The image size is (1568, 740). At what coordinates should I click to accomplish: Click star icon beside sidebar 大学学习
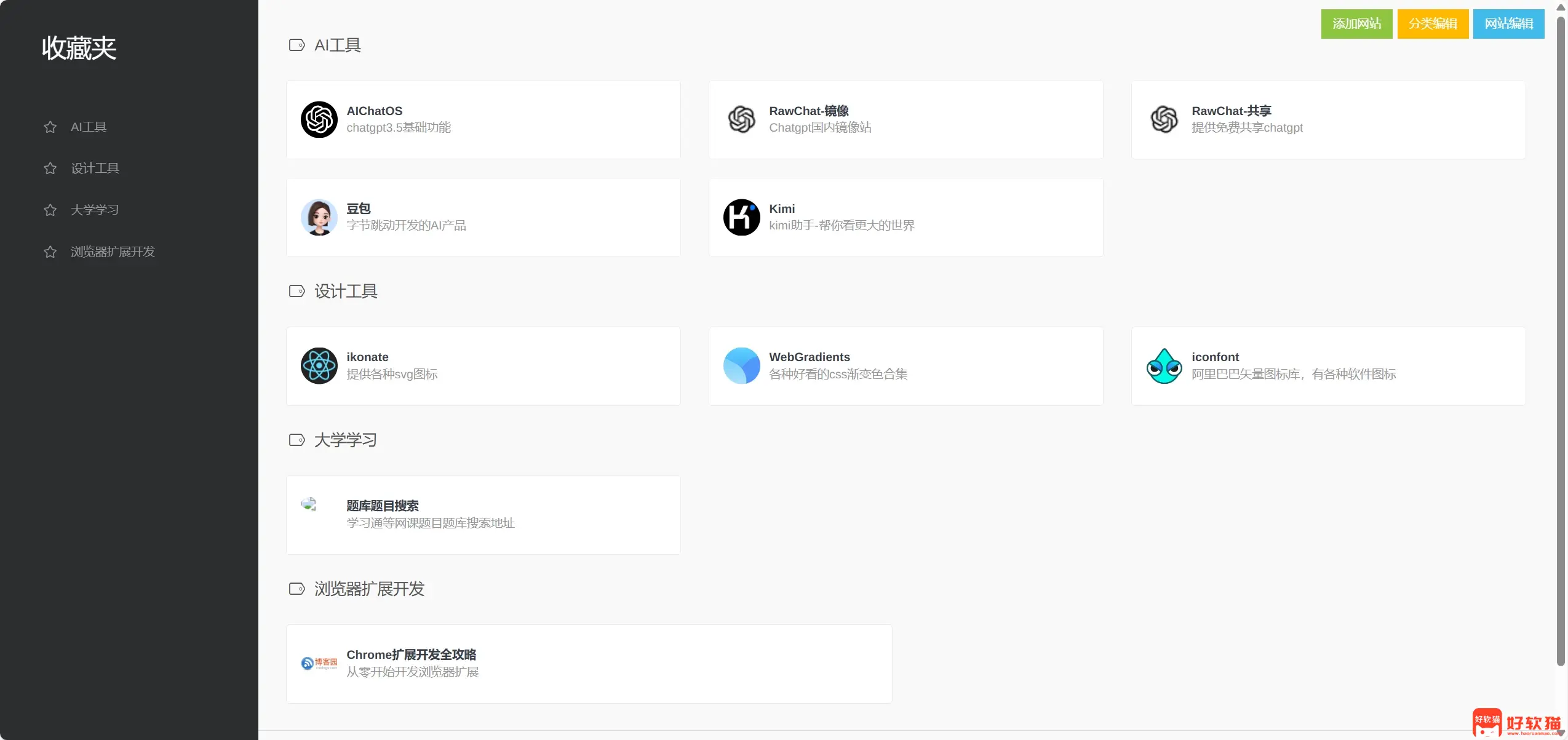click(50, 210)
